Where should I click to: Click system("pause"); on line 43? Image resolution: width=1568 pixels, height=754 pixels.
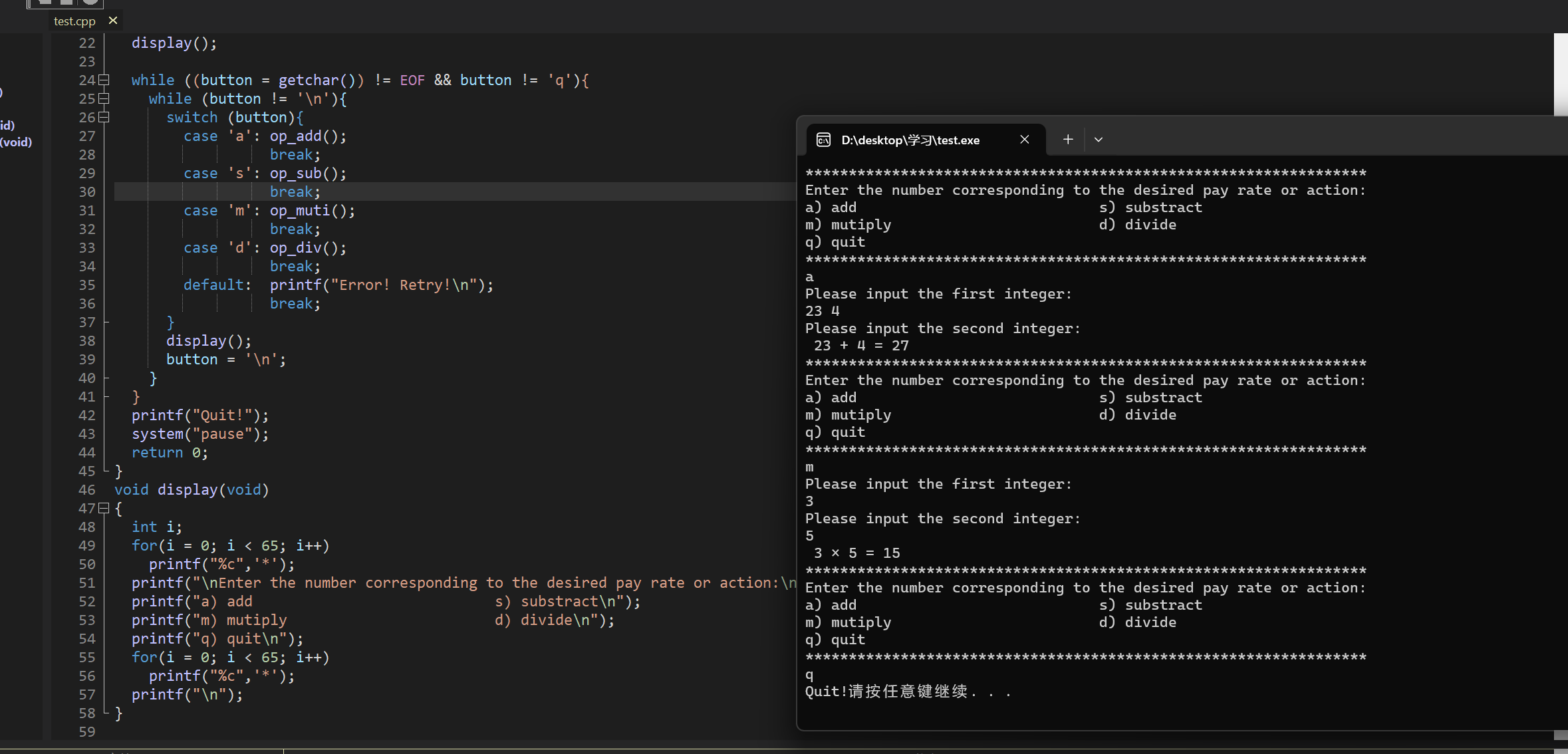pyautogui.click(x=200, y=434)
